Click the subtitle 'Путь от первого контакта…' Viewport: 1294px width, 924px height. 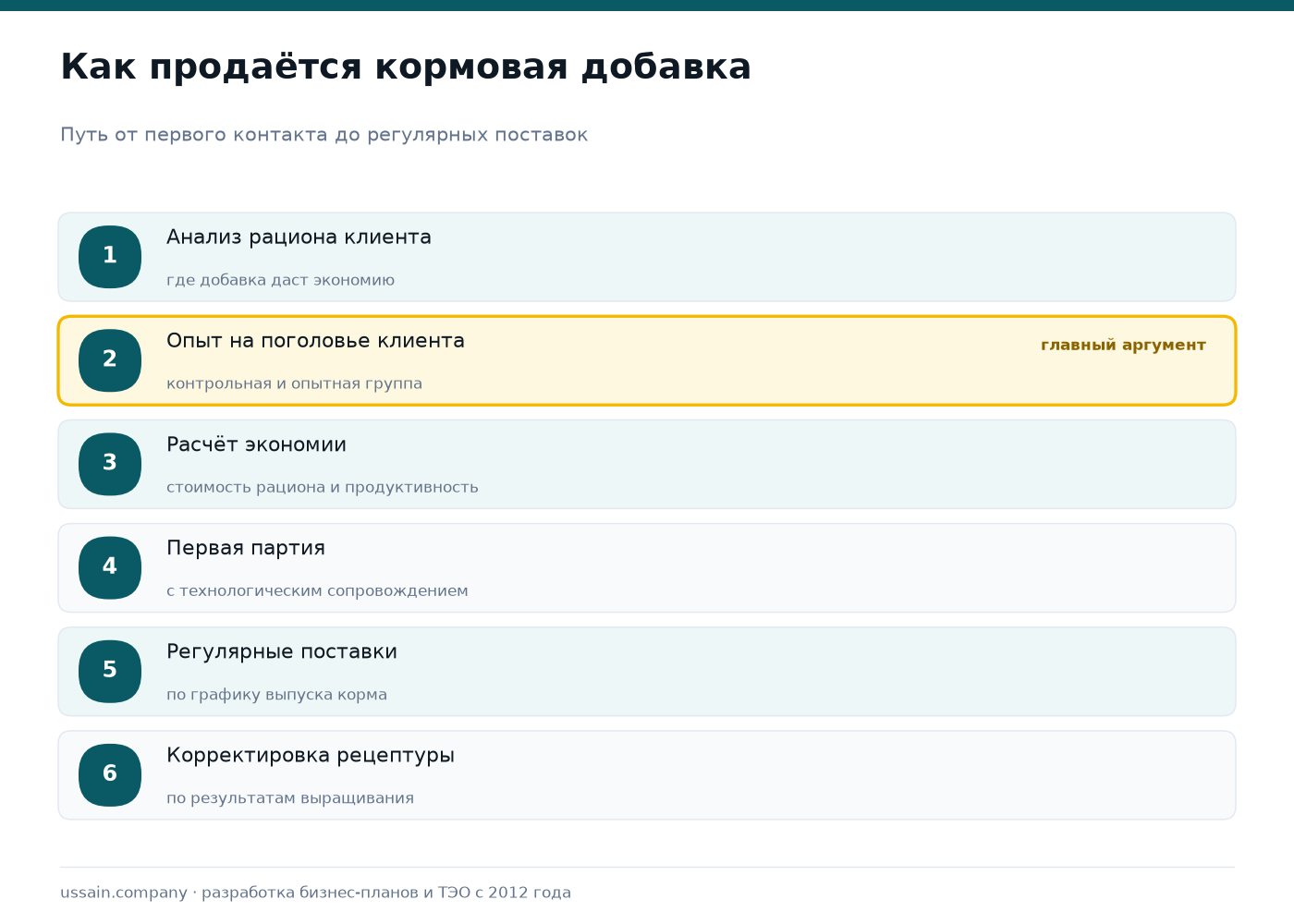tap(323, 135)
